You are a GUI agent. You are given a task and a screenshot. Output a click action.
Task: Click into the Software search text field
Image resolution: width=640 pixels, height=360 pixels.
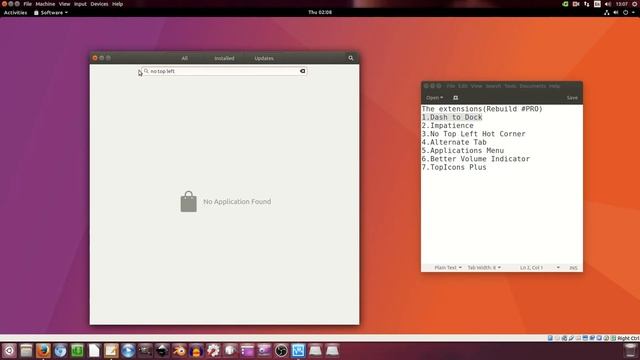tap(224, 71)
